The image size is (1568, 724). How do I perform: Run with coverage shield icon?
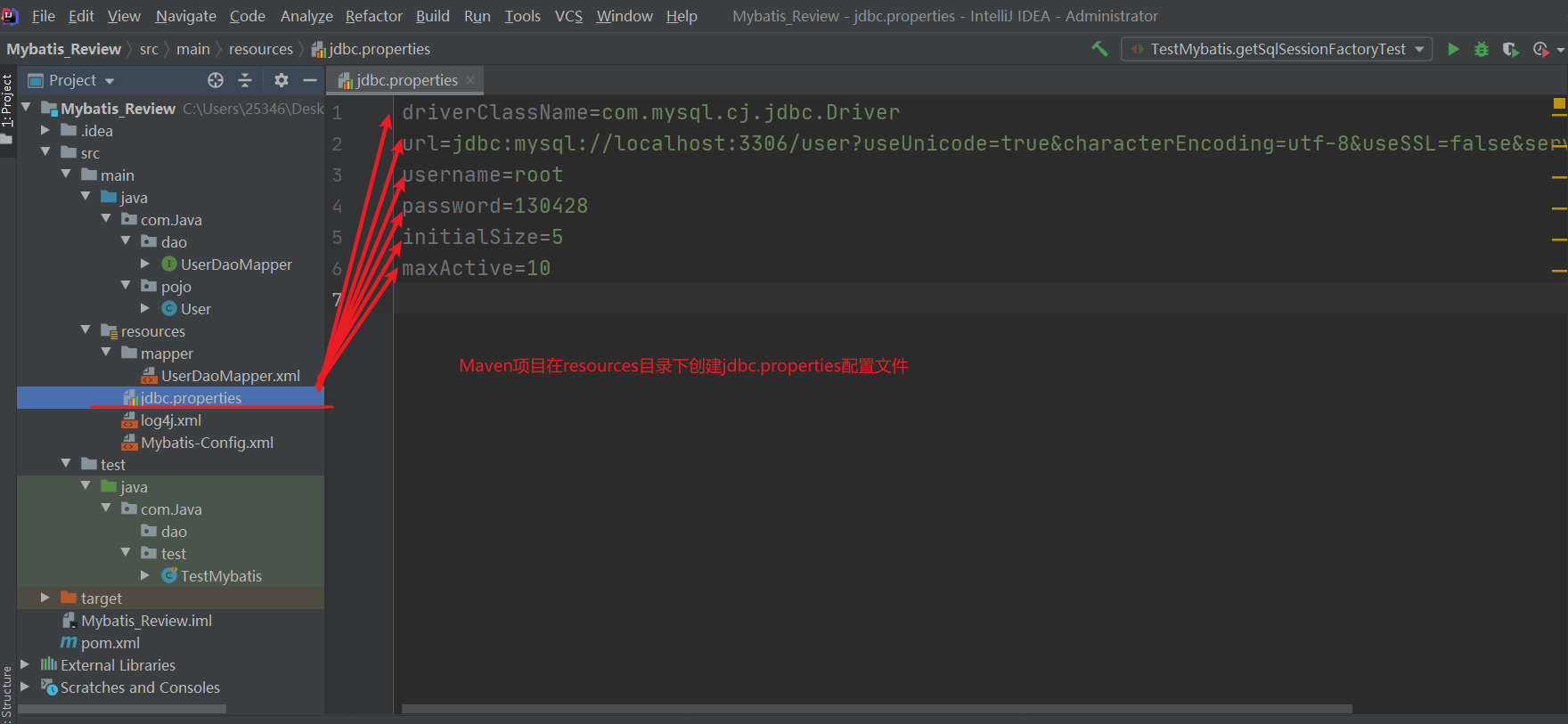point(1510,49)
